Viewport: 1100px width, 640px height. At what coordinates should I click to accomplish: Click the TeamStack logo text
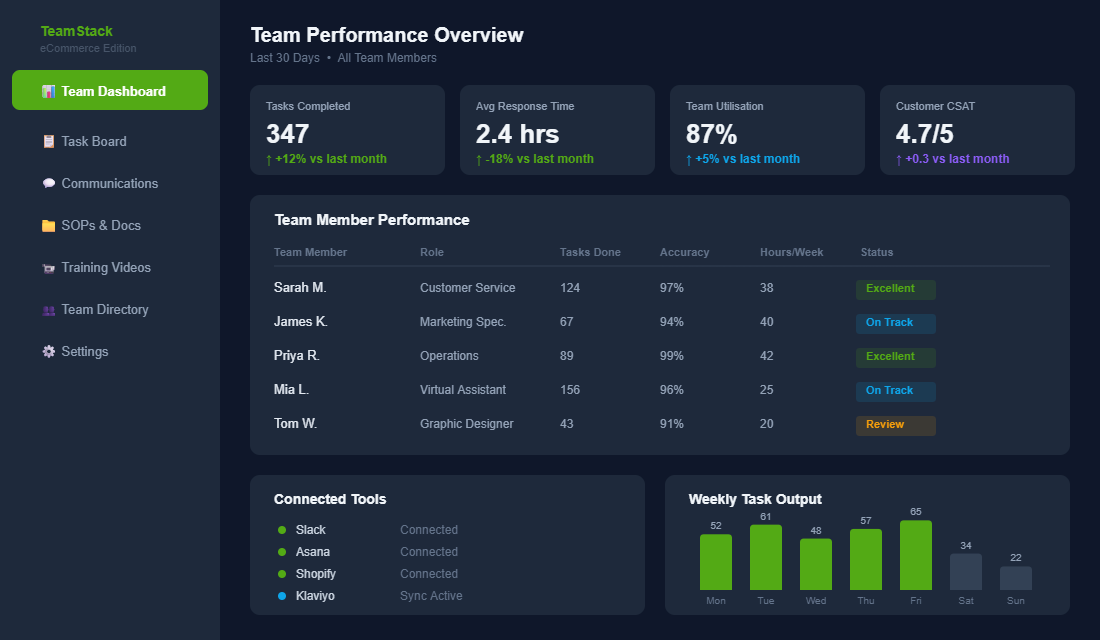(75, 30)
